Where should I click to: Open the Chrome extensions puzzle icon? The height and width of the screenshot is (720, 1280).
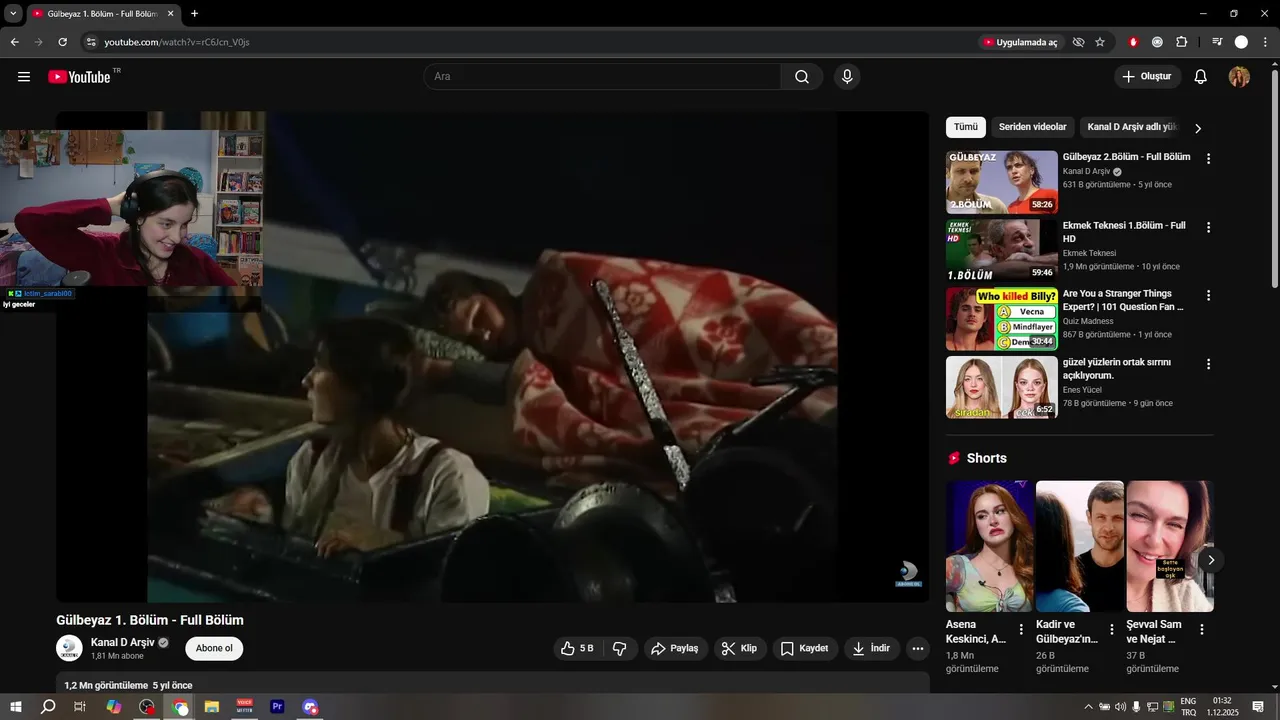[1182, 42]
